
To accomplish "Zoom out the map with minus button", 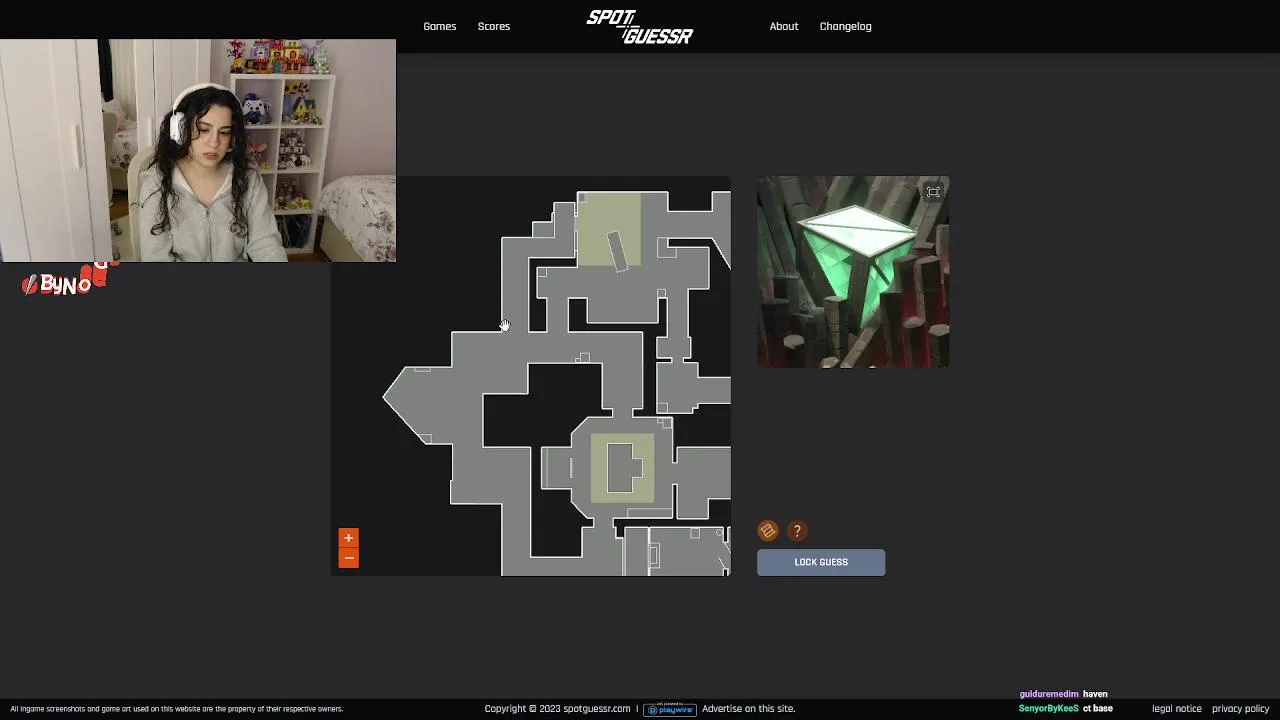I will coord(348,558).
